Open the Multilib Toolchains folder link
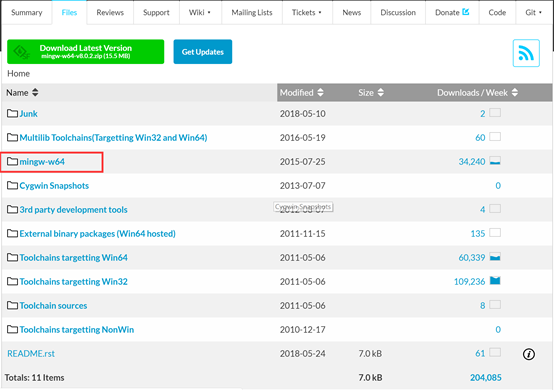This screenshot has height=390, width=554. [113, 137]
